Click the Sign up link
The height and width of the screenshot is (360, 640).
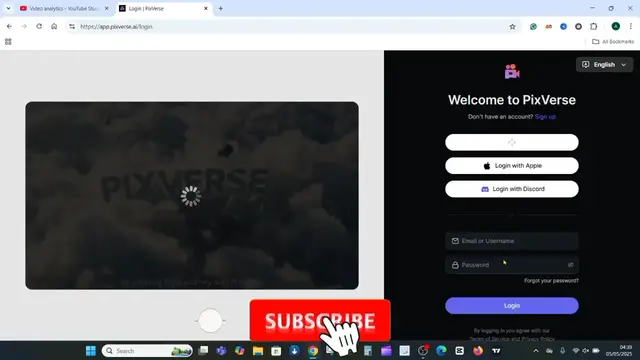[x=545, y=117]
